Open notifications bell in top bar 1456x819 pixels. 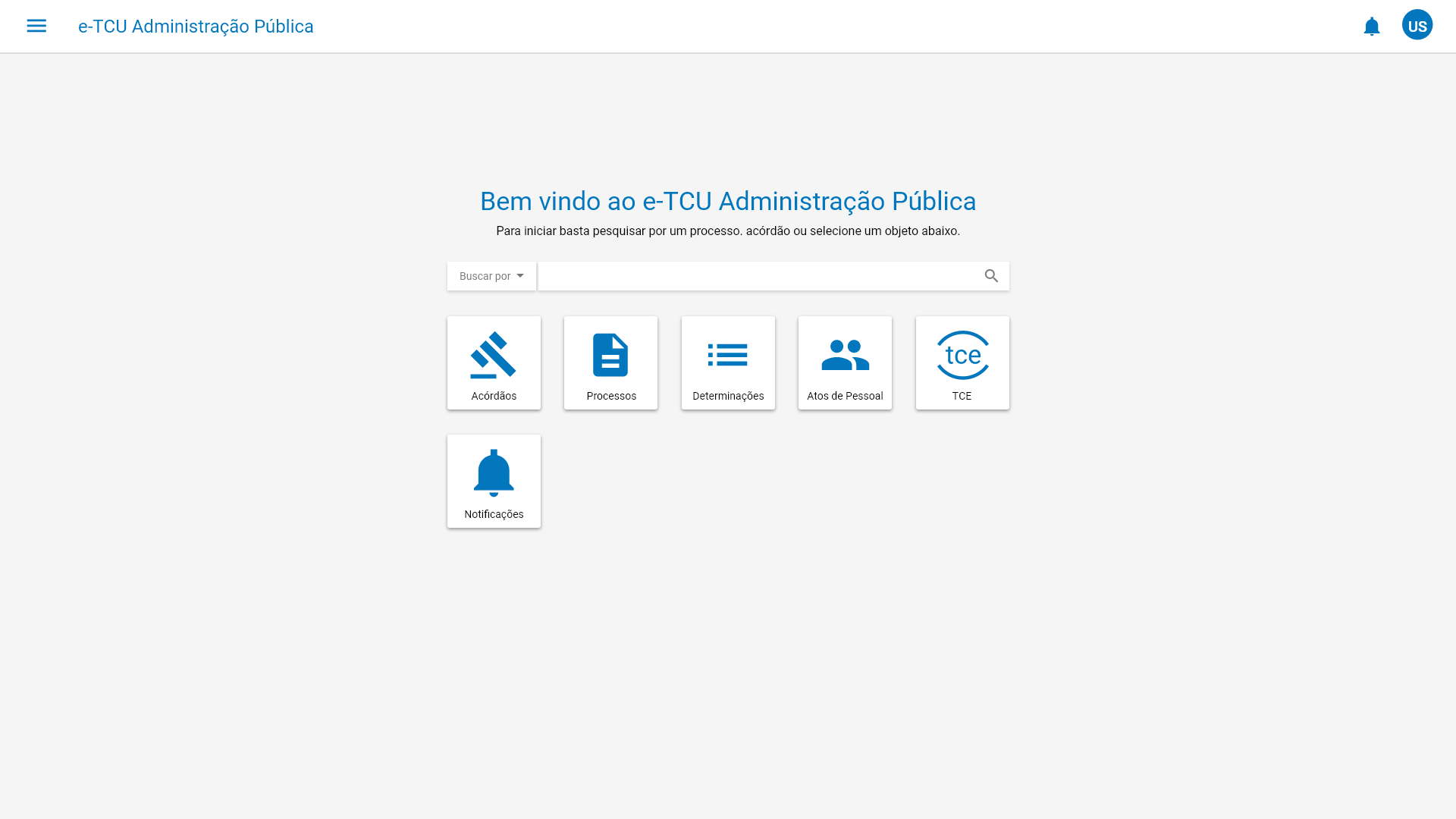(x=1371, y=27)
